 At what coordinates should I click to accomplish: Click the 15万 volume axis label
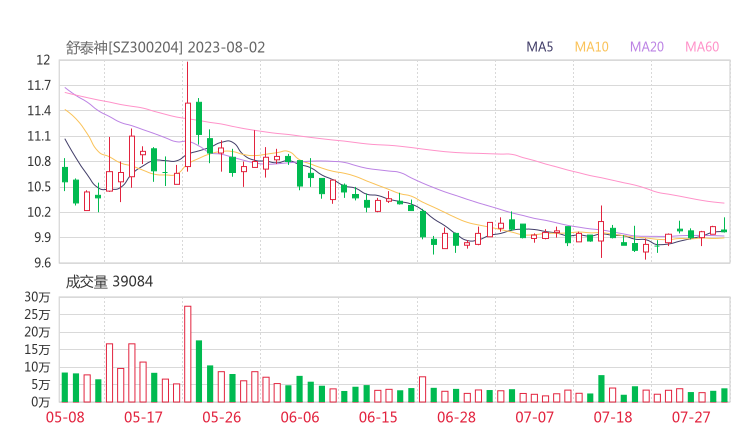click(37, 349)
